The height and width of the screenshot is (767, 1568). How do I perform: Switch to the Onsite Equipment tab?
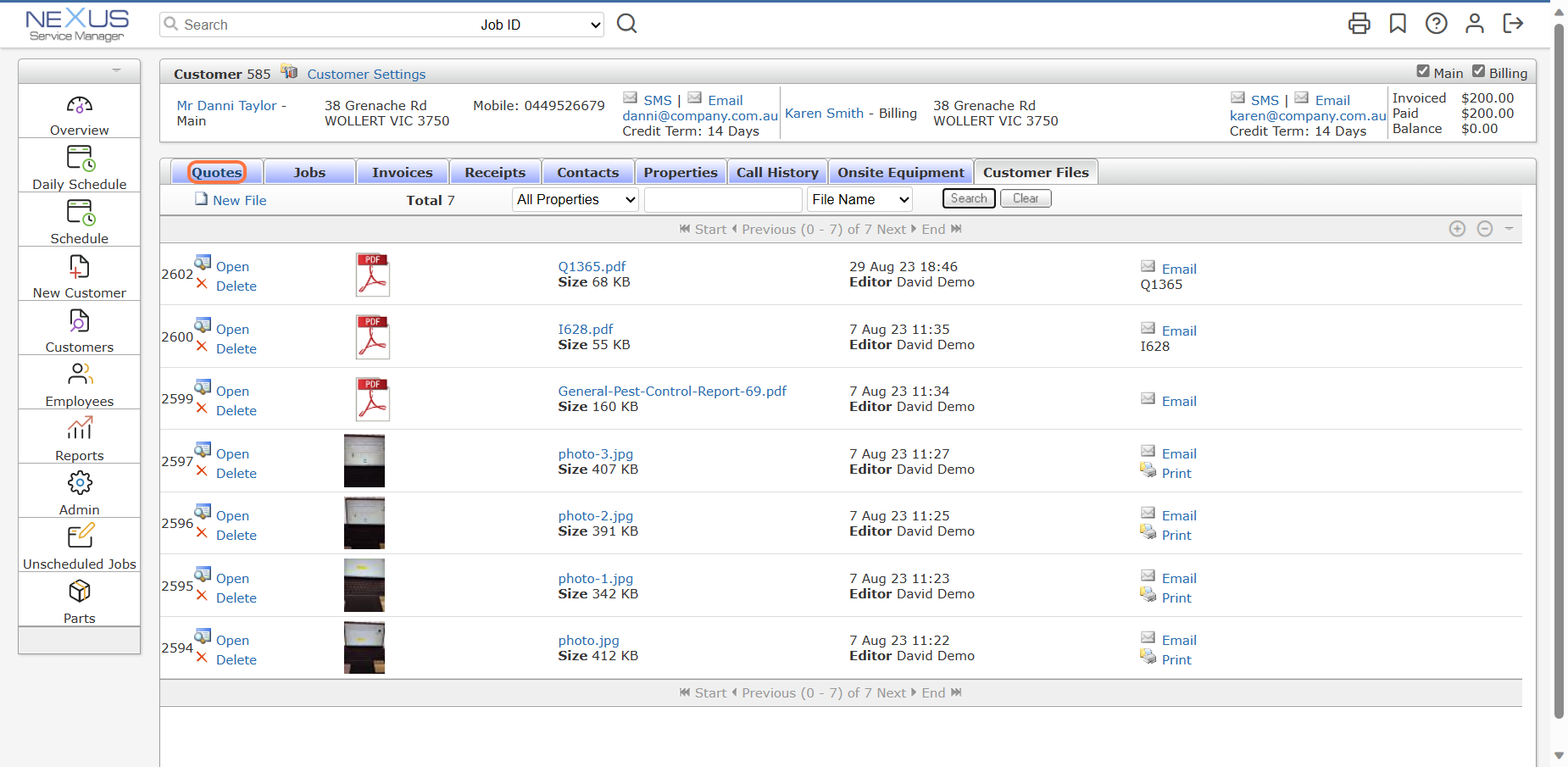[x=901, y=172]
